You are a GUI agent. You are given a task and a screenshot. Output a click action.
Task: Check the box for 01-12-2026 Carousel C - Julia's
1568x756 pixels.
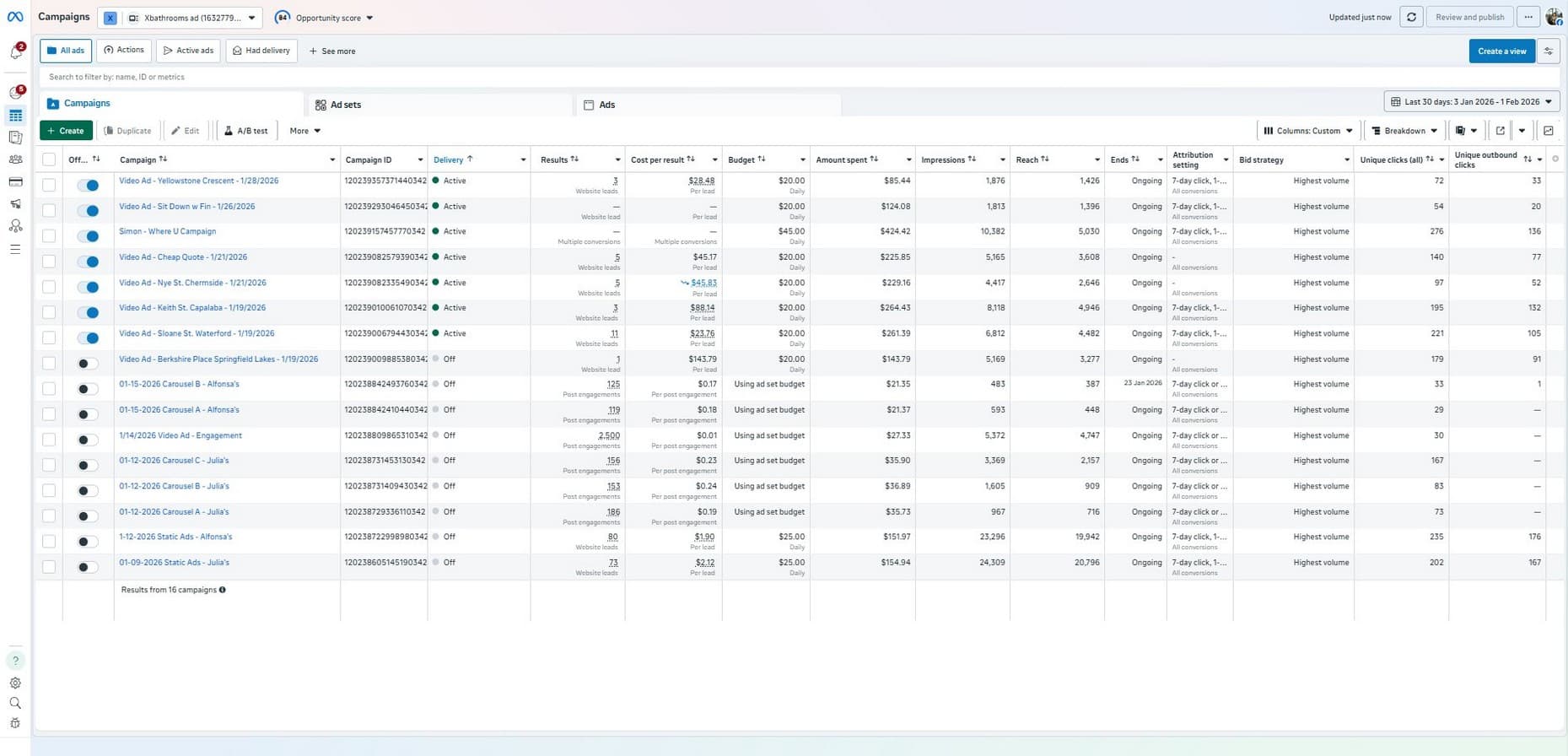49,465
